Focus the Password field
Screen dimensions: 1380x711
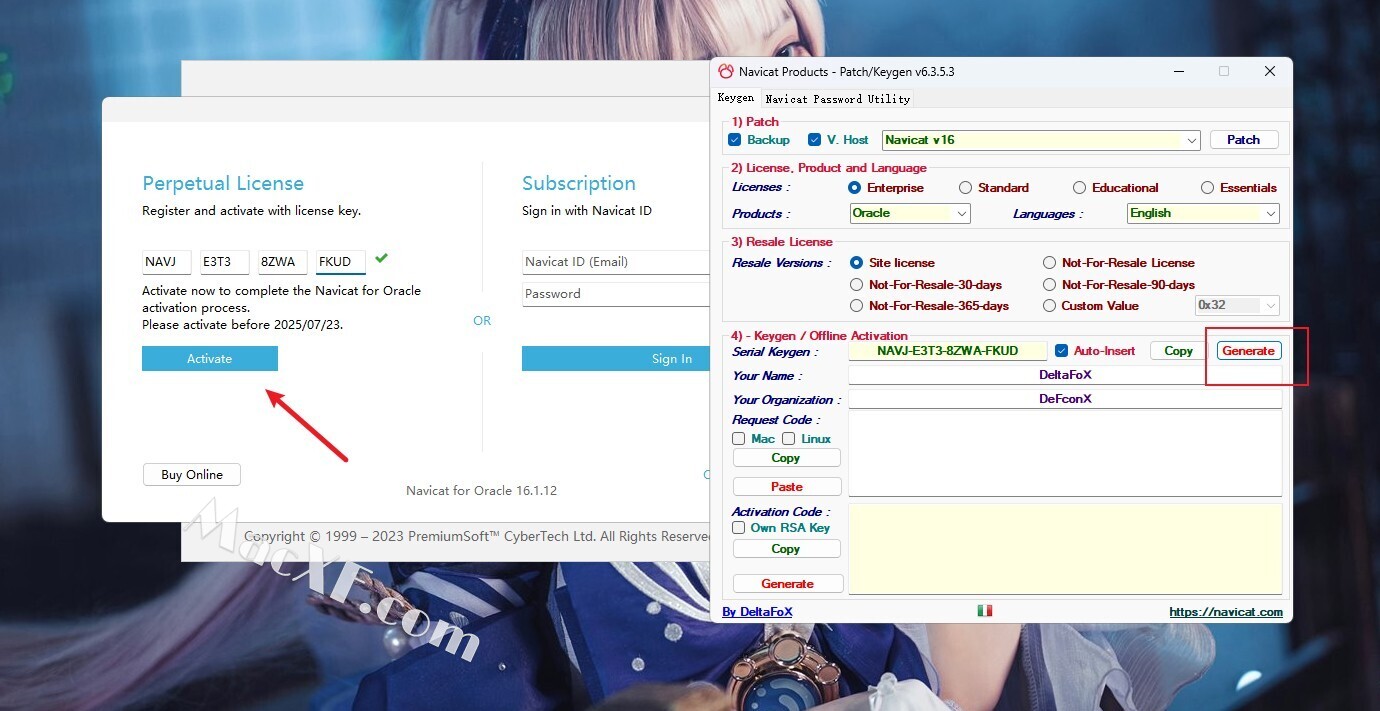pyautogui.click(x=616, y=294)
